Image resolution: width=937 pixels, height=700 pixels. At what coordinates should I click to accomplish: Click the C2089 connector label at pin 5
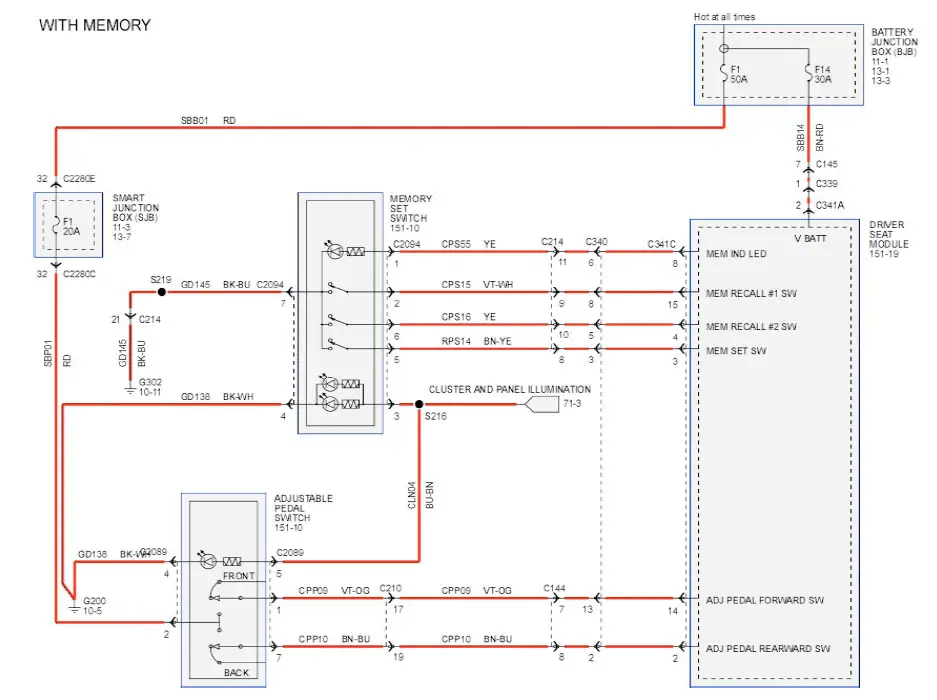tap(290, 553)
